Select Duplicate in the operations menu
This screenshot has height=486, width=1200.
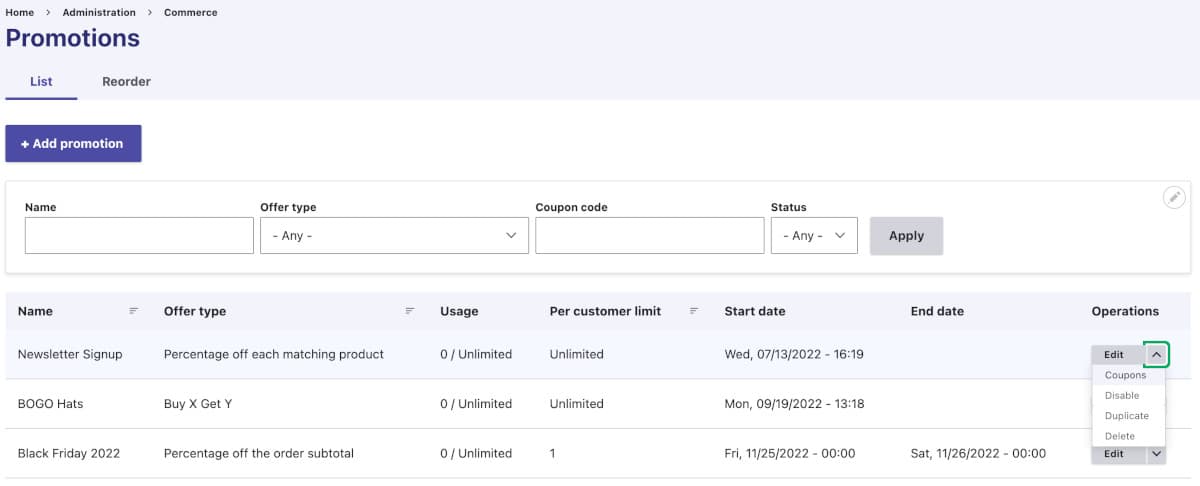point(1126,416)
